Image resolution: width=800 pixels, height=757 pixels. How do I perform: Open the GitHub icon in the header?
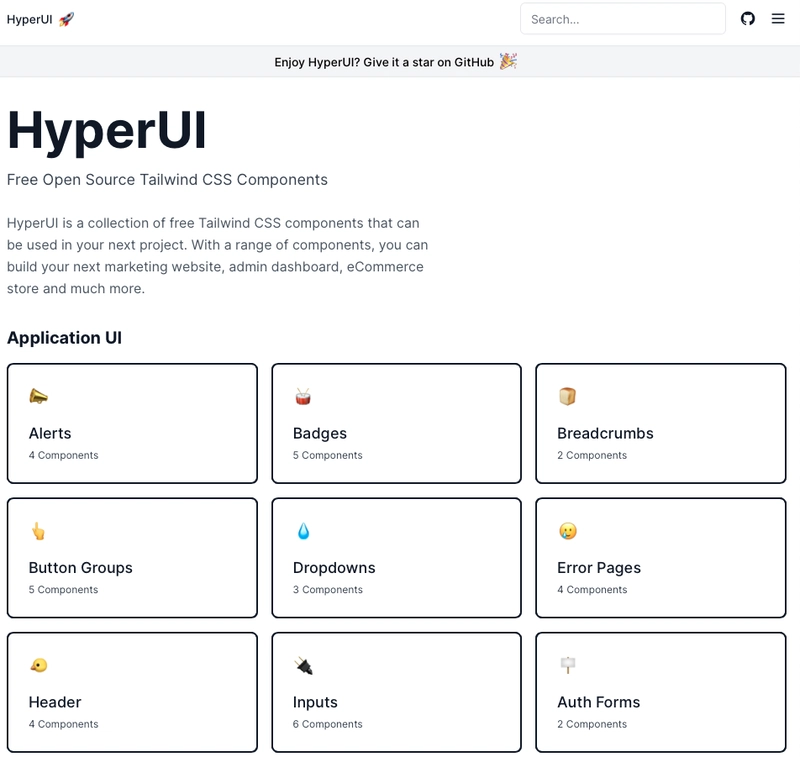[748, 18]
